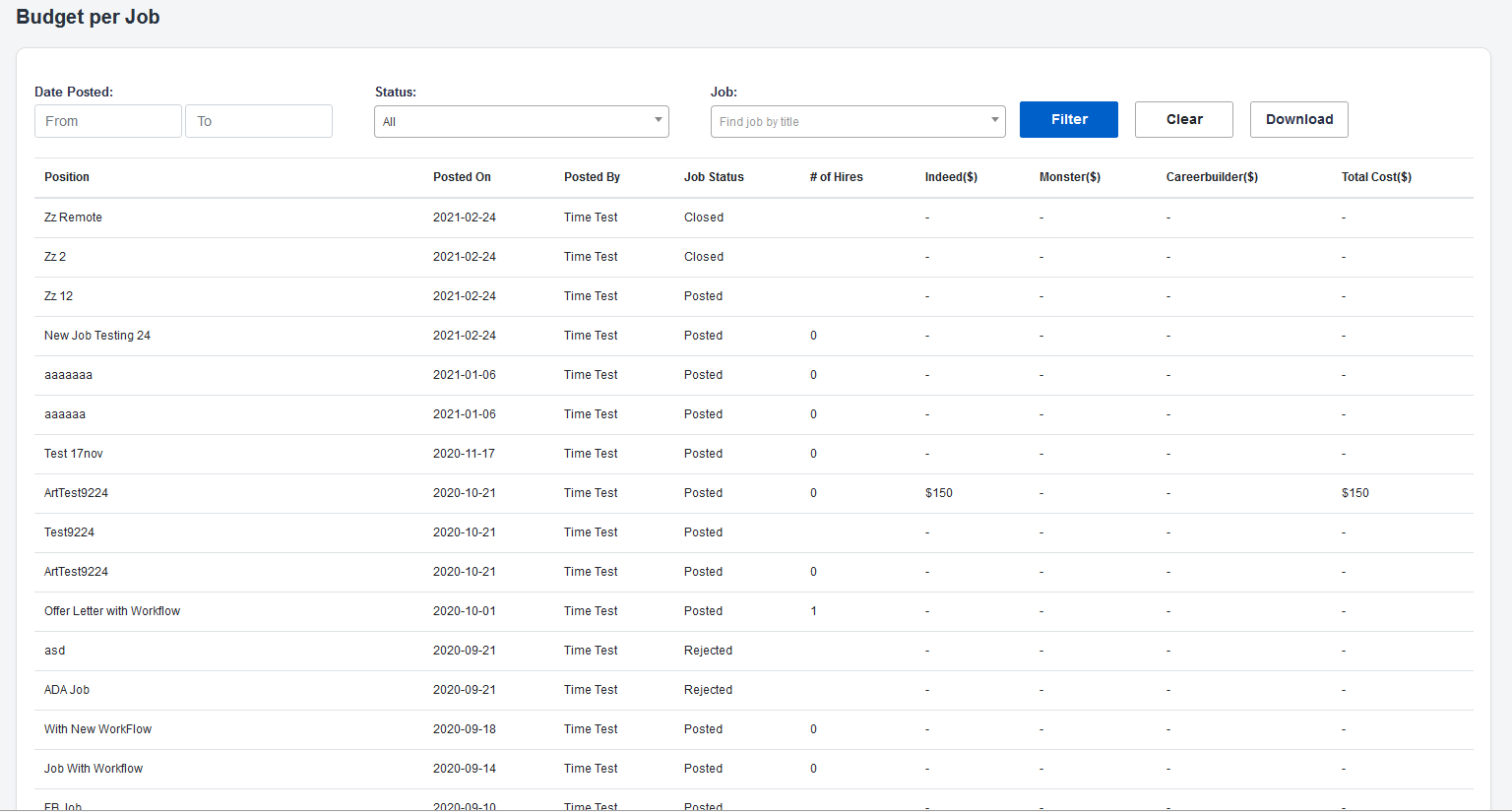
Task: Select the Job With Workflow row
Action: pyautogui.click(x=94, y=769)
